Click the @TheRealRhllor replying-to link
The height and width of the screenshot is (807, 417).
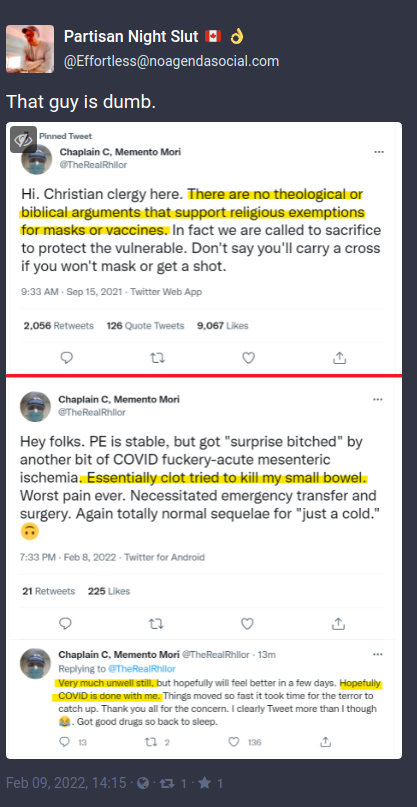(142, 669)
